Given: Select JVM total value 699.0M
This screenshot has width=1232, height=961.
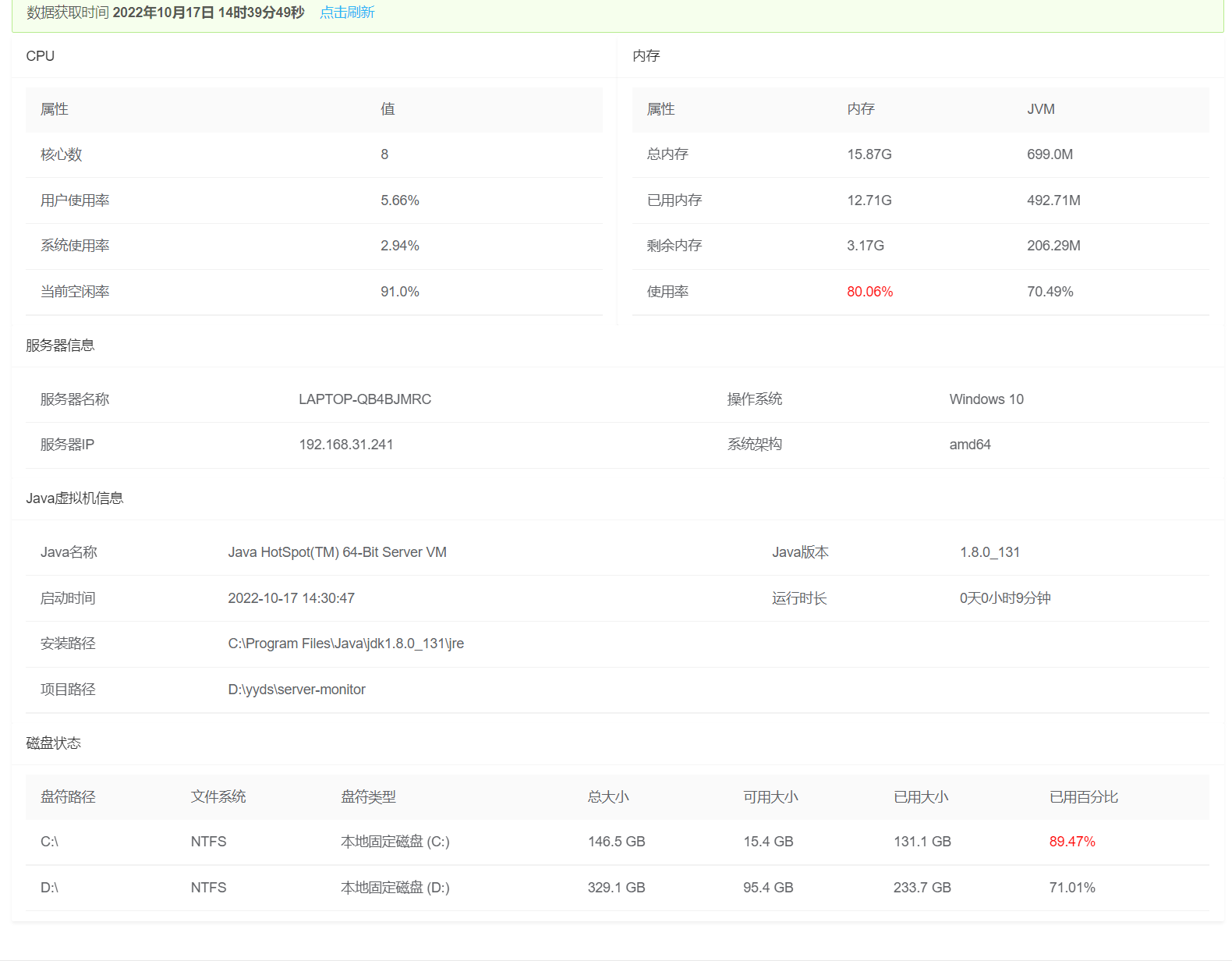Looking at the screenshot, I should tap(1050, 154).
